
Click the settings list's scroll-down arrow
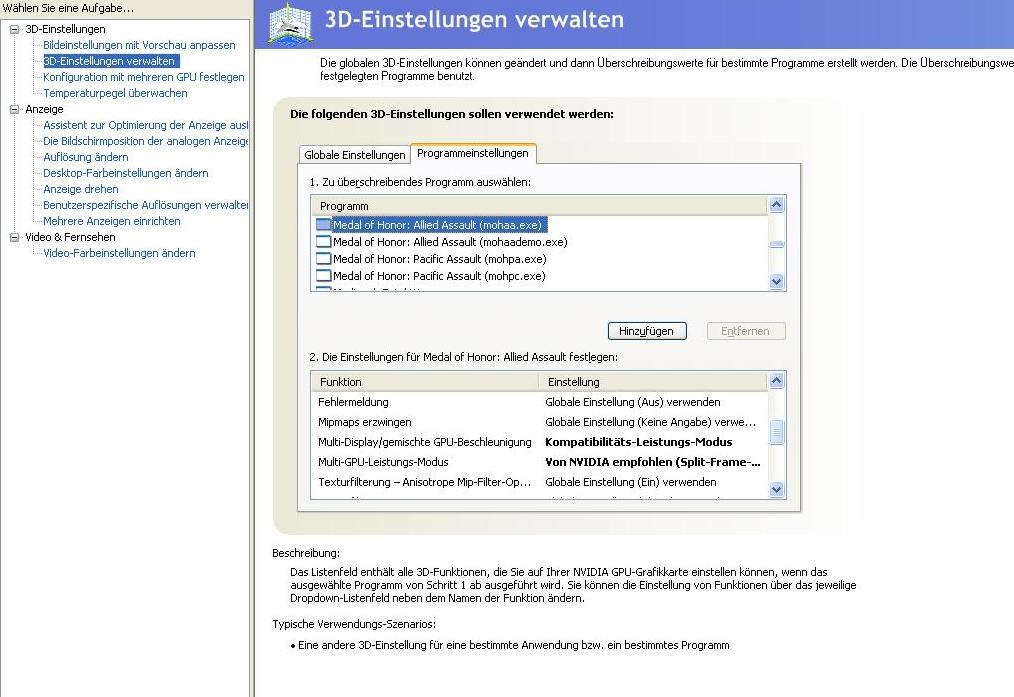tap(777, 489)
